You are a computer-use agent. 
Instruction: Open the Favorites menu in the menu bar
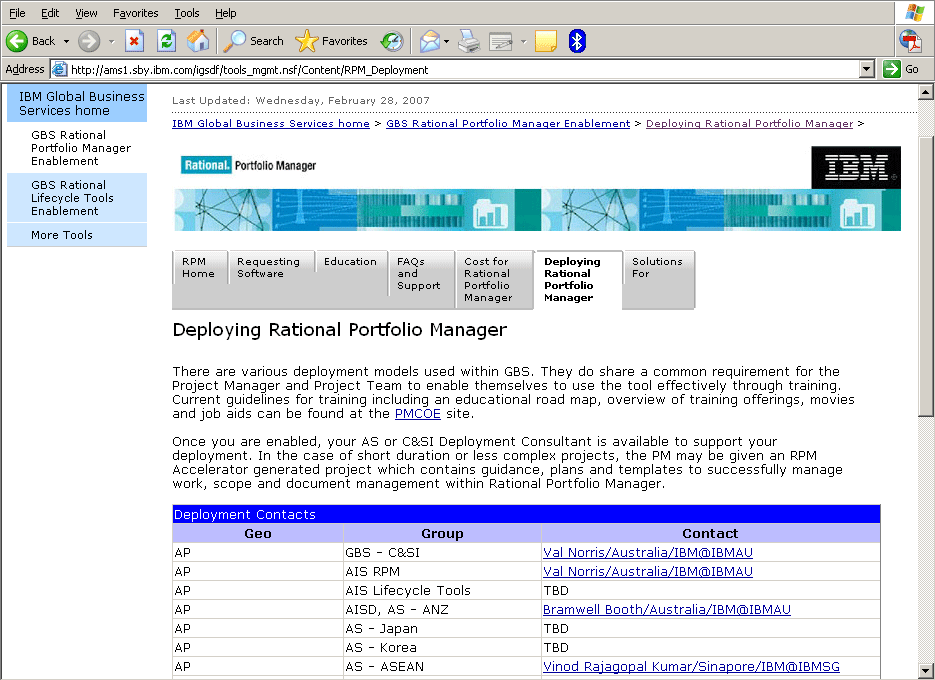(x=135, y=13)
